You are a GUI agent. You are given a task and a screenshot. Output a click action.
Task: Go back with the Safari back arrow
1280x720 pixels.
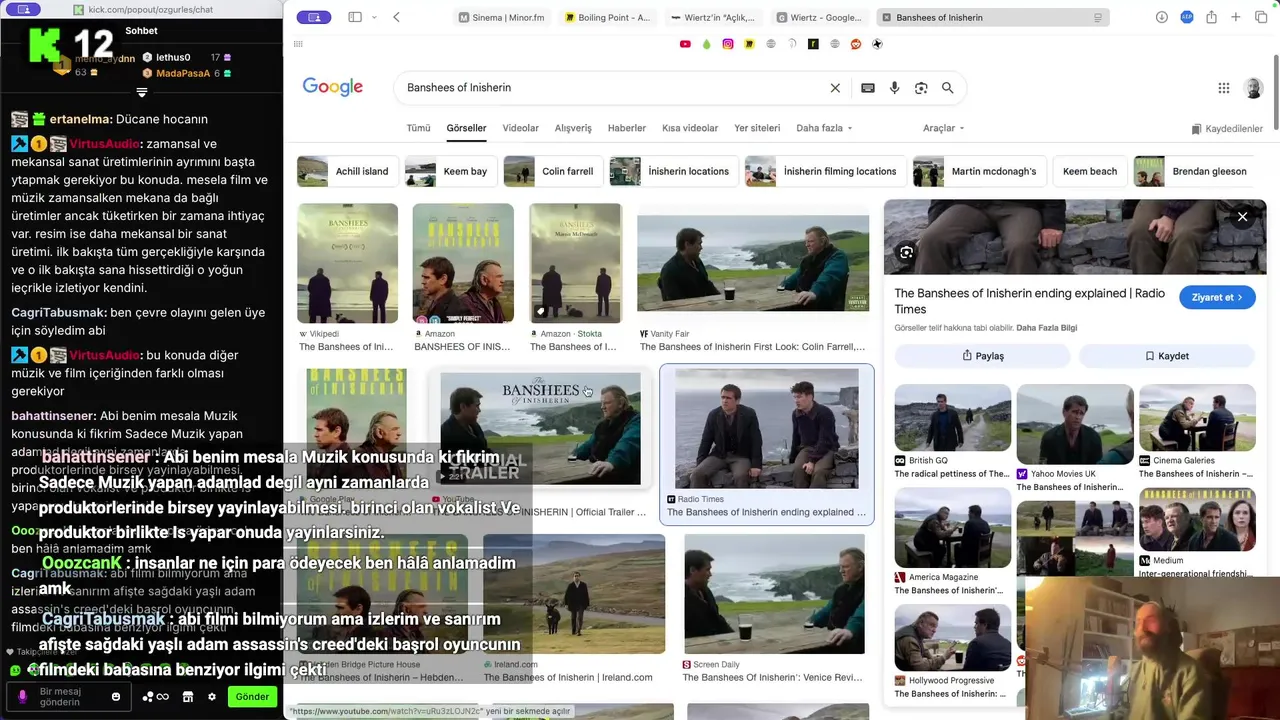(x=396, y=17)
